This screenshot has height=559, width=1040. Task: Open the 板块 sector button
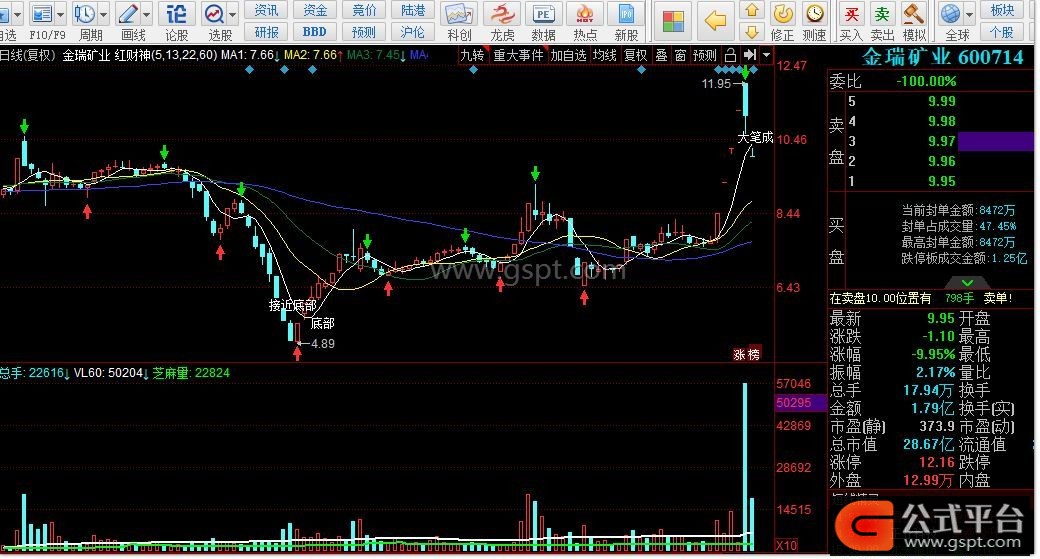[1002, 9]
